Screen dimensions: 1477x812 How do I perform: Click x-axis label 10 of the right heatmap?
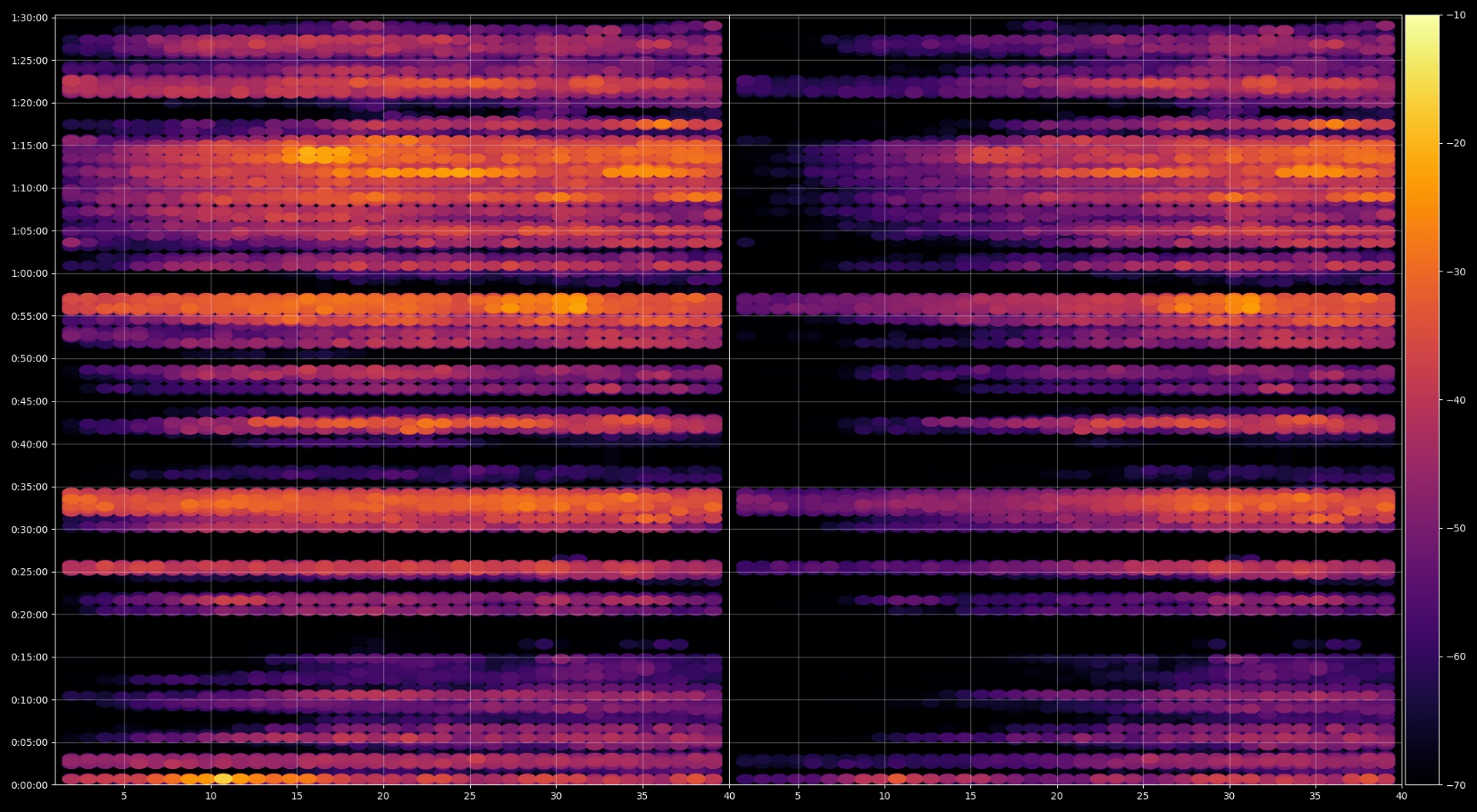885,797
